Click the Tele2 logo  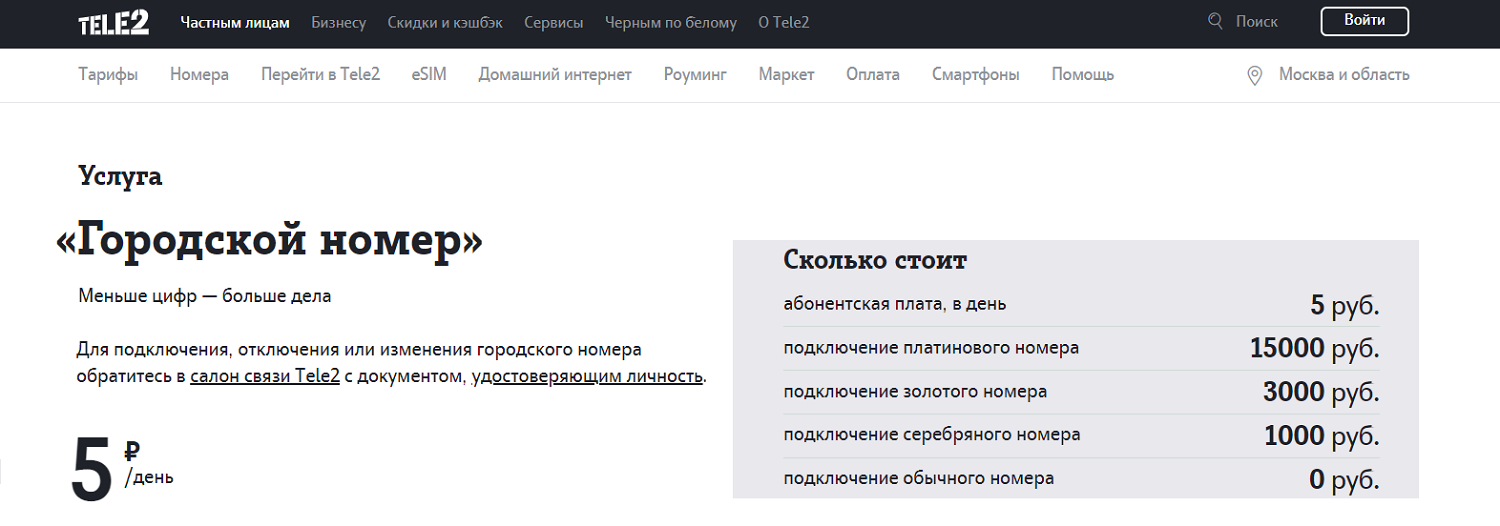[114, 22]
